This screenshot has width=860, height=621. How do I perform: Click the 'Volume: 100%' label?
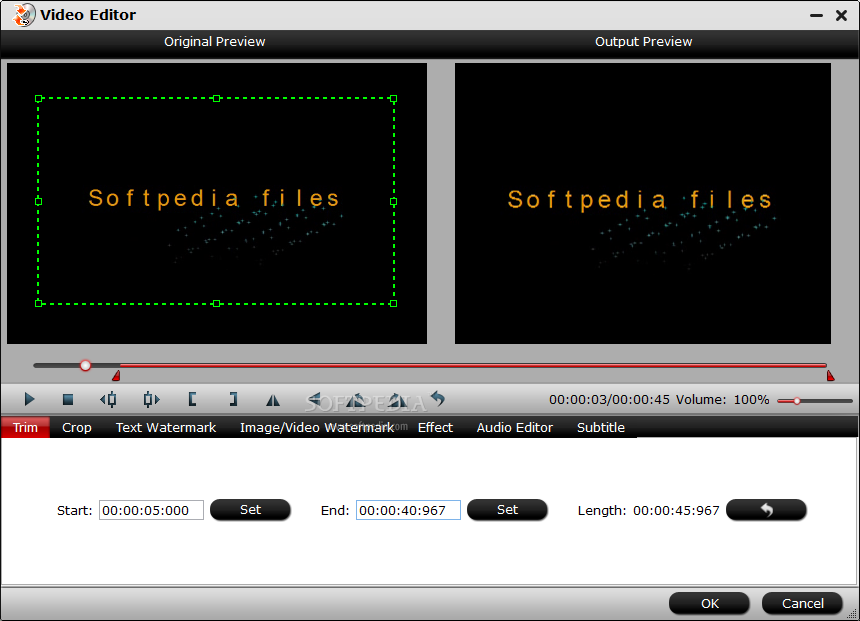tap(722, 399)
